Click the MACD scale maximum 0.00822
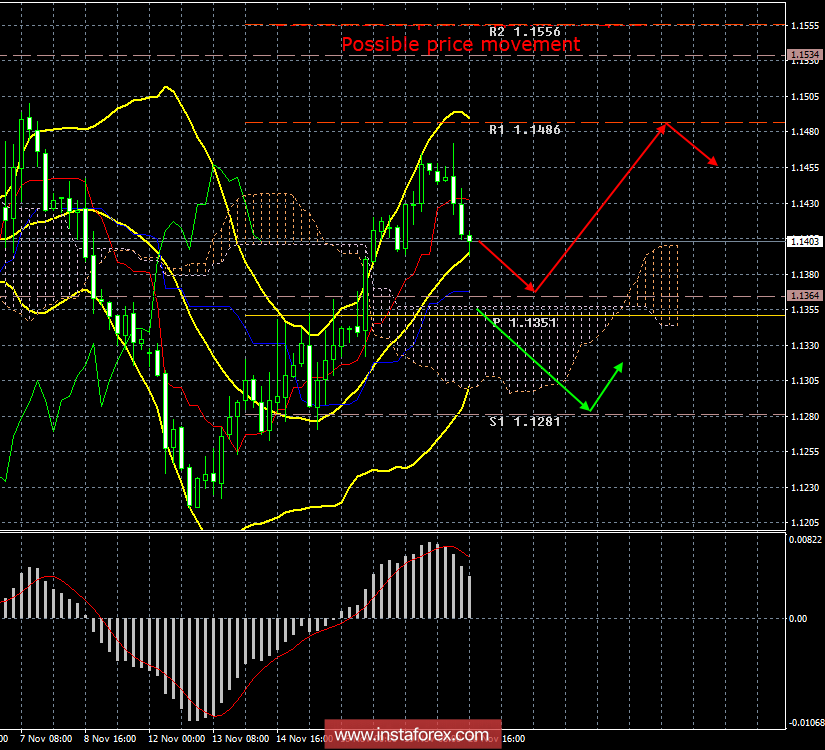Image resolution: width=825 pixels, height=750 pixels. [x=805, y=539]
